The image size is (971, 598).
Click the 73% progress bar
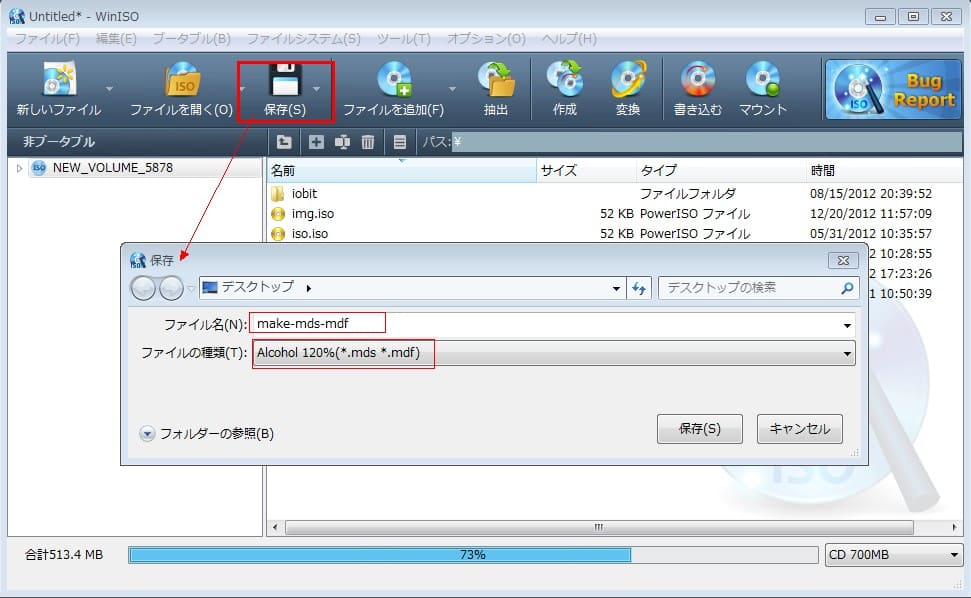[x=471, y=554]
